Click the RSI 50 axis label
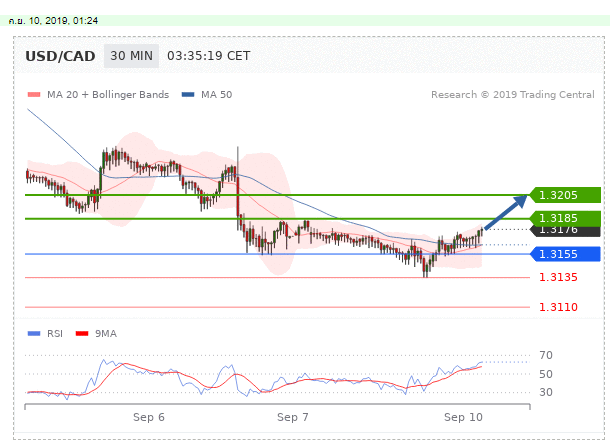This screenshot has width=610, height=448. click(546, 374)
